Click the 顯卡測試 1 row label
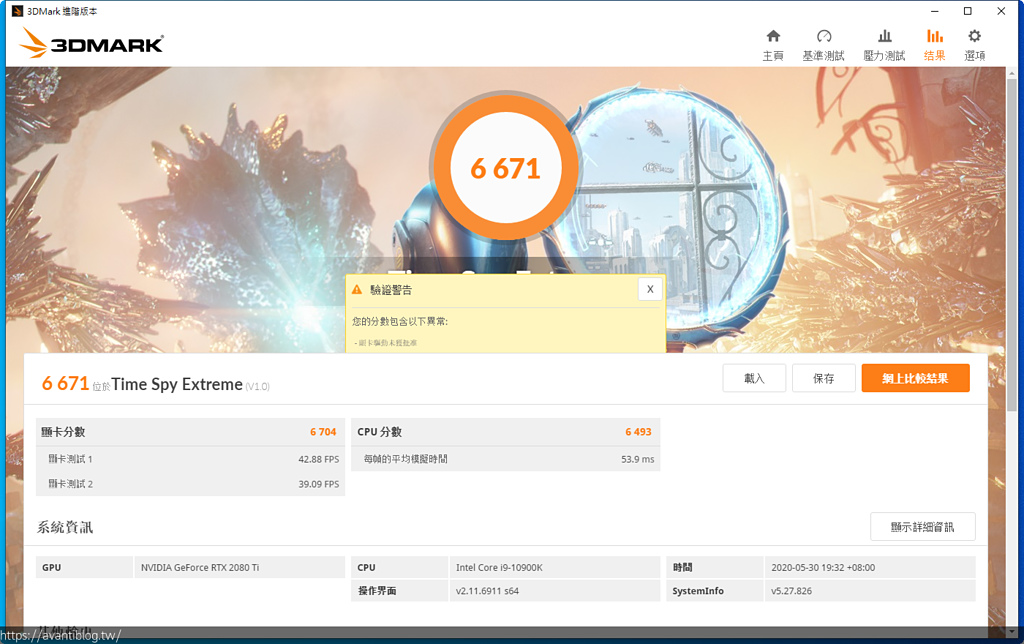Viewport: 1024px width, 644px height. tap(70, 459)
